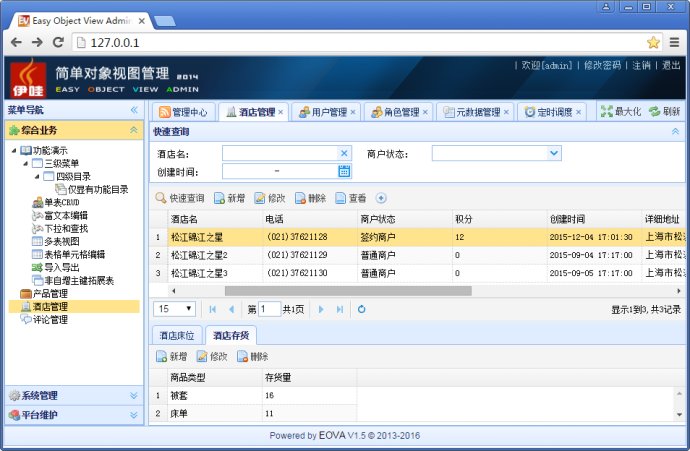
Task: Reload the page with refresh icon
Action: click(58, 42)
